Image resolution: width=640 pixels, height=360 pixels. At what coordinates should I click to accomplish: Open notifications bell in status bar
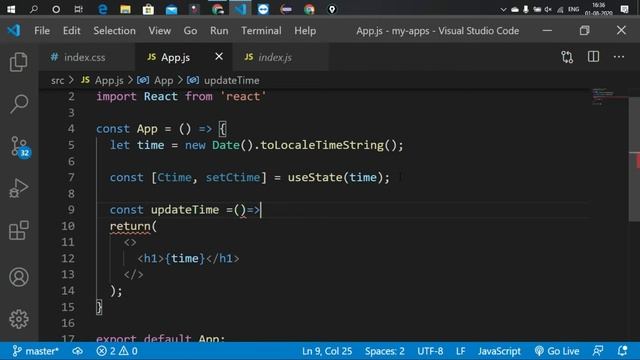click(622, 351)
